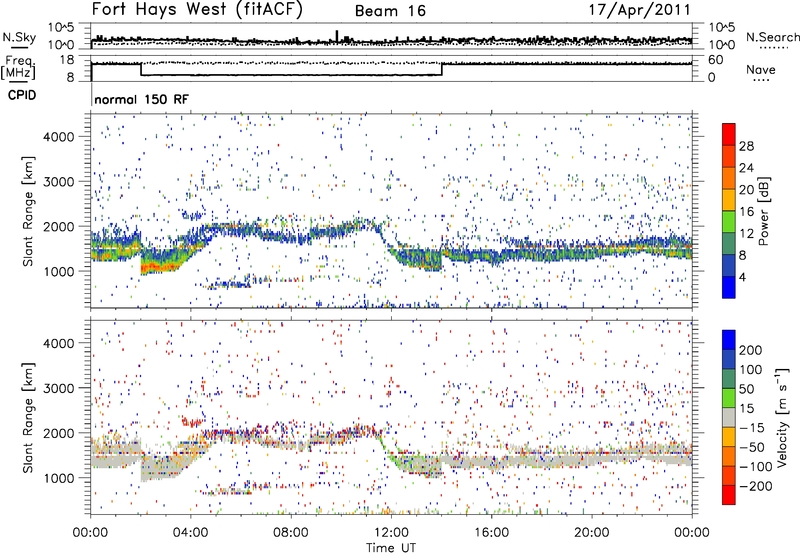Click the '4000' tick of the power panel
The width and height of the screenshot is (800, 554).
tap(58, 137)
